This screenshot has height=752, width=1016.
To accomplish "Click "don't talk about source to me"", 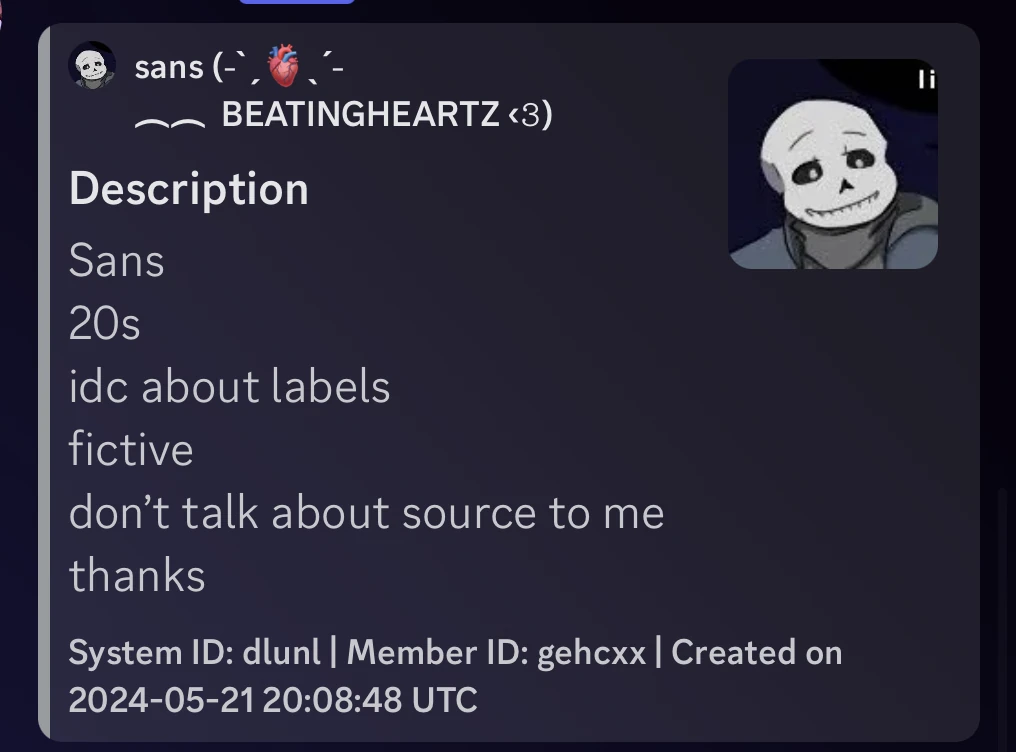I will click(x=366, y=513).
